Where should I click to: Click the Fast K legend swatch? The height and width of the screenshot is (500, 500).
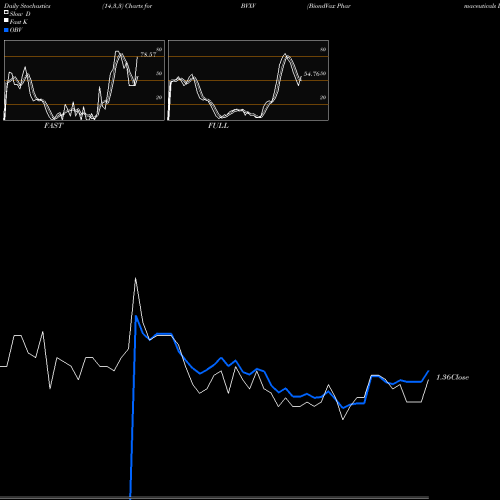pos(6,21)
